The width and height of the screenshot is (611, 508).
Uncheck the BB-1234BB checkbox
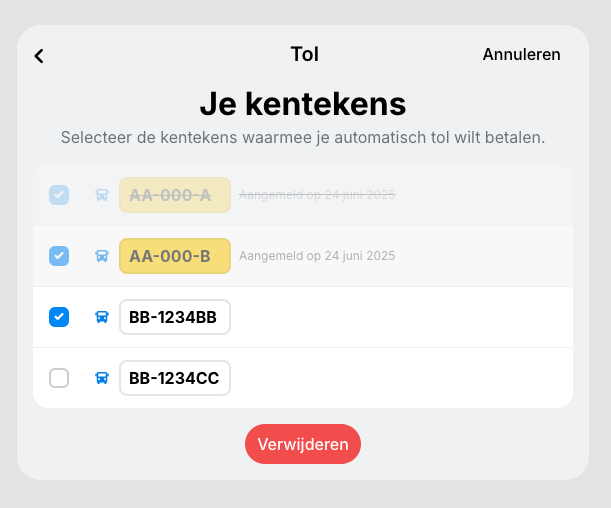[x=59, y=317]
